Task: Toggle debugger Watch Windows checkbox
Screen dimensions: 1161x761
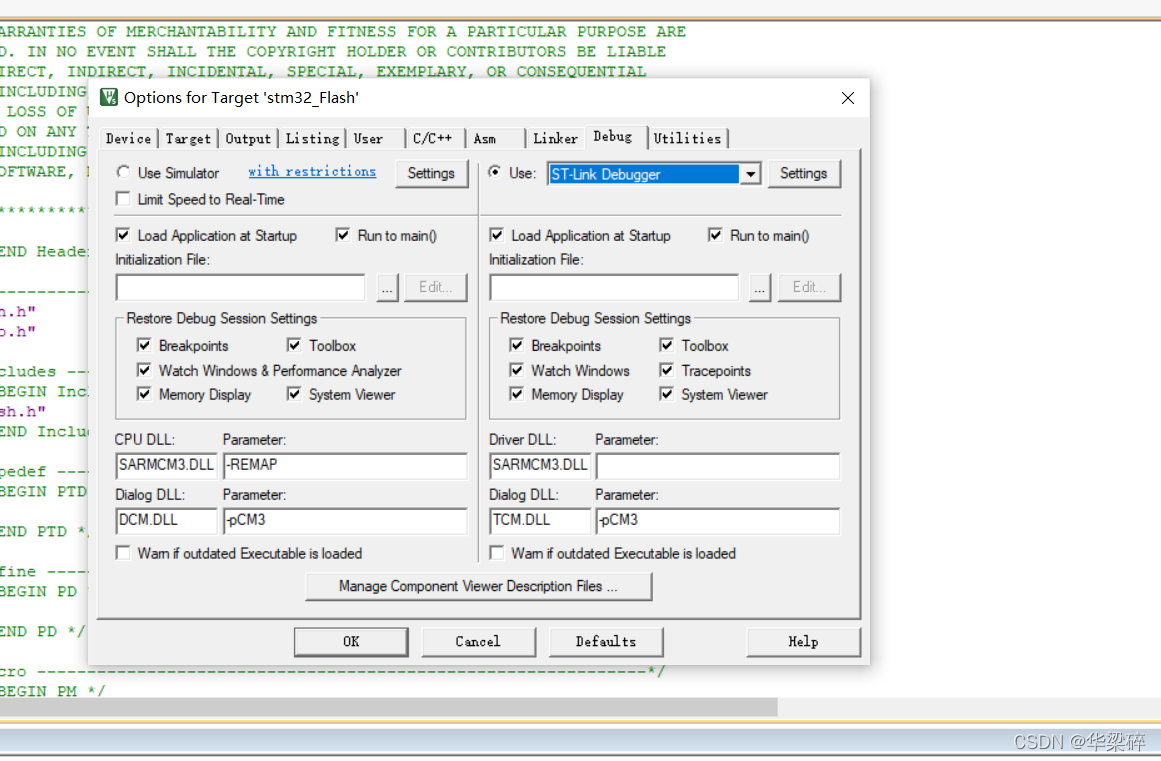Action: pyautogui.click(x=517, y=370)
